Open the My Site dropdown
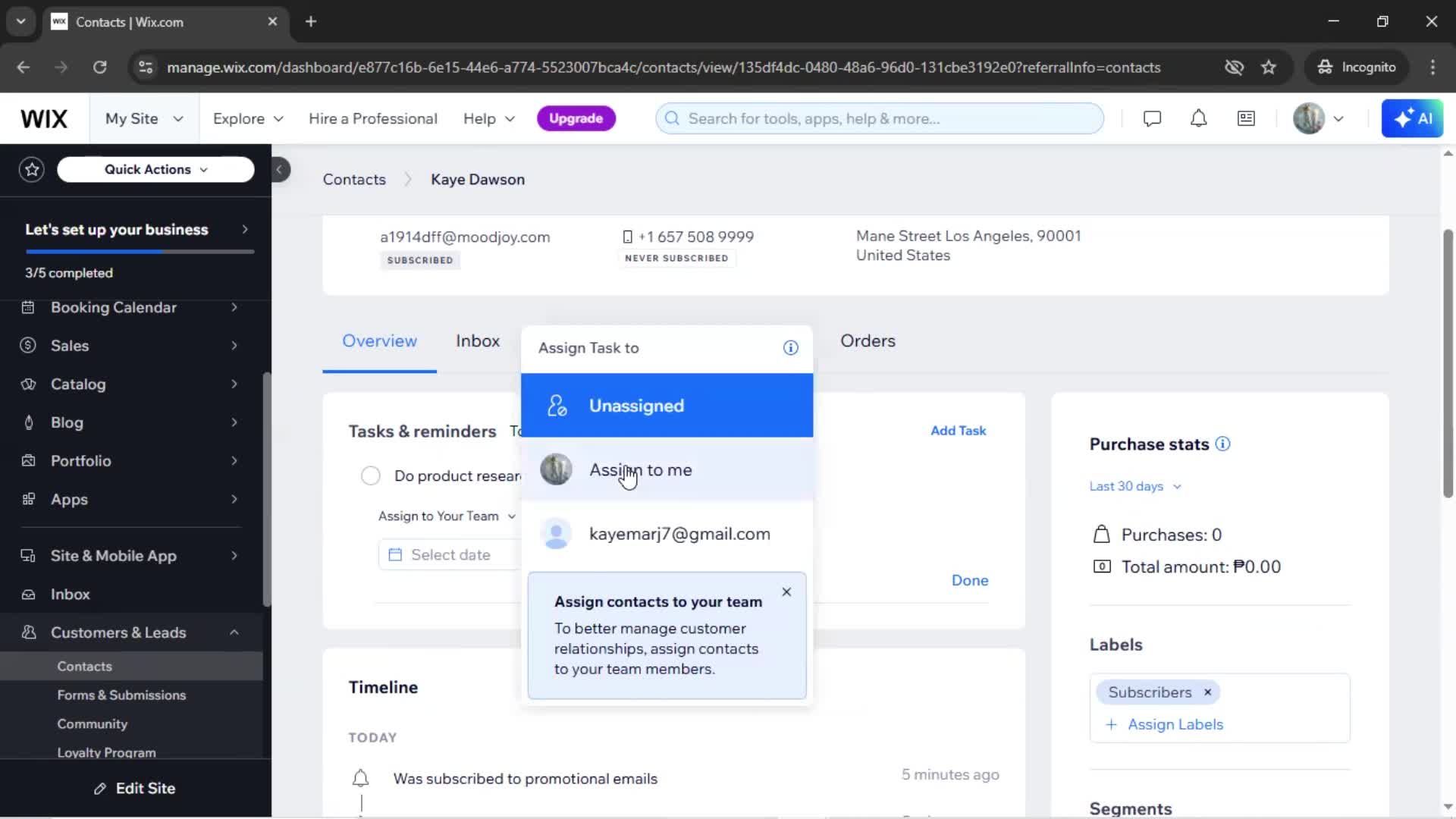Screen dimensions: 1456x819 144,119
